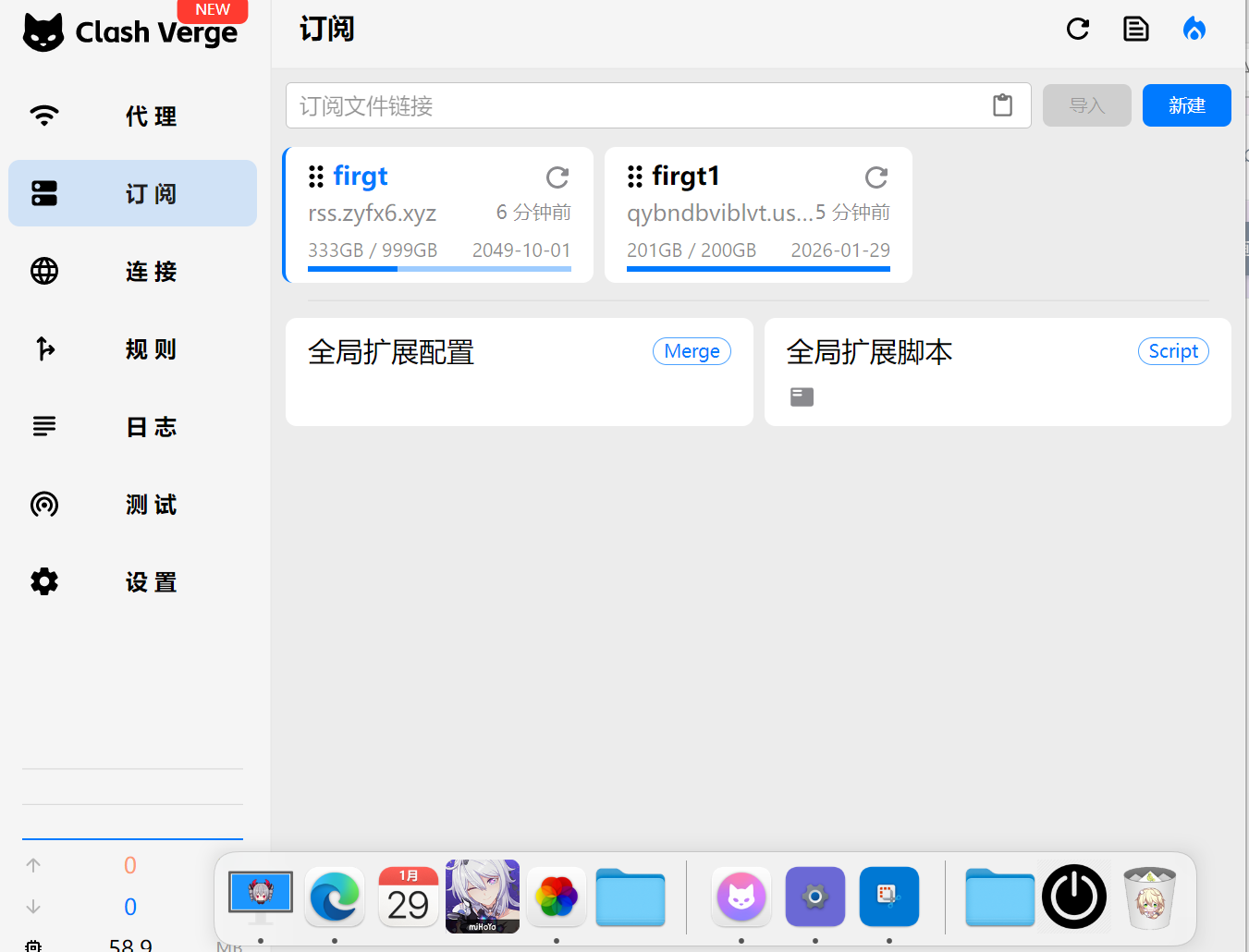Click the paste clipboard icon in URL field

1002,105
